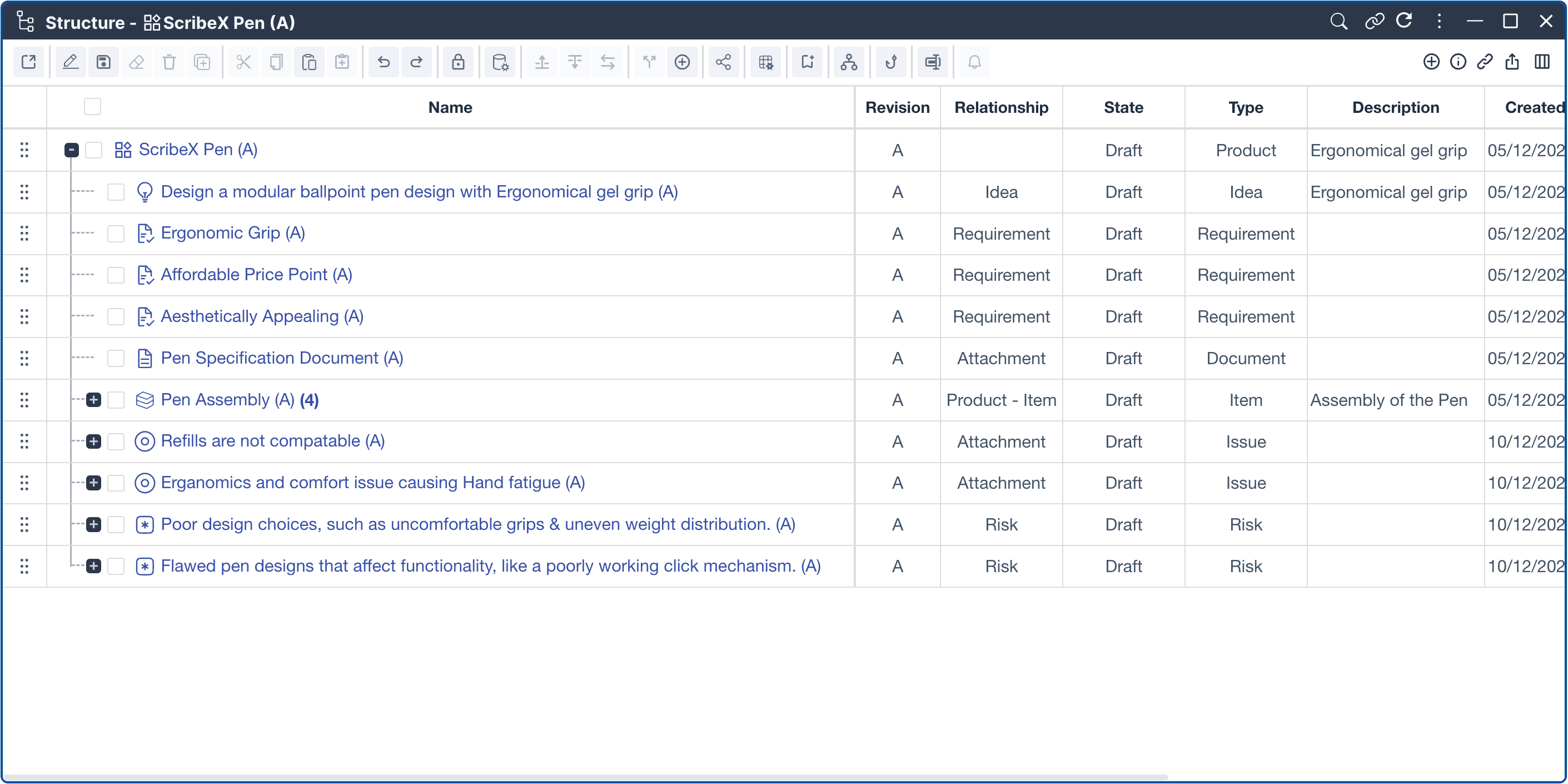Open the vertical three-dot menu
Screen dimensions: 1568x784
click(1440, 22)
